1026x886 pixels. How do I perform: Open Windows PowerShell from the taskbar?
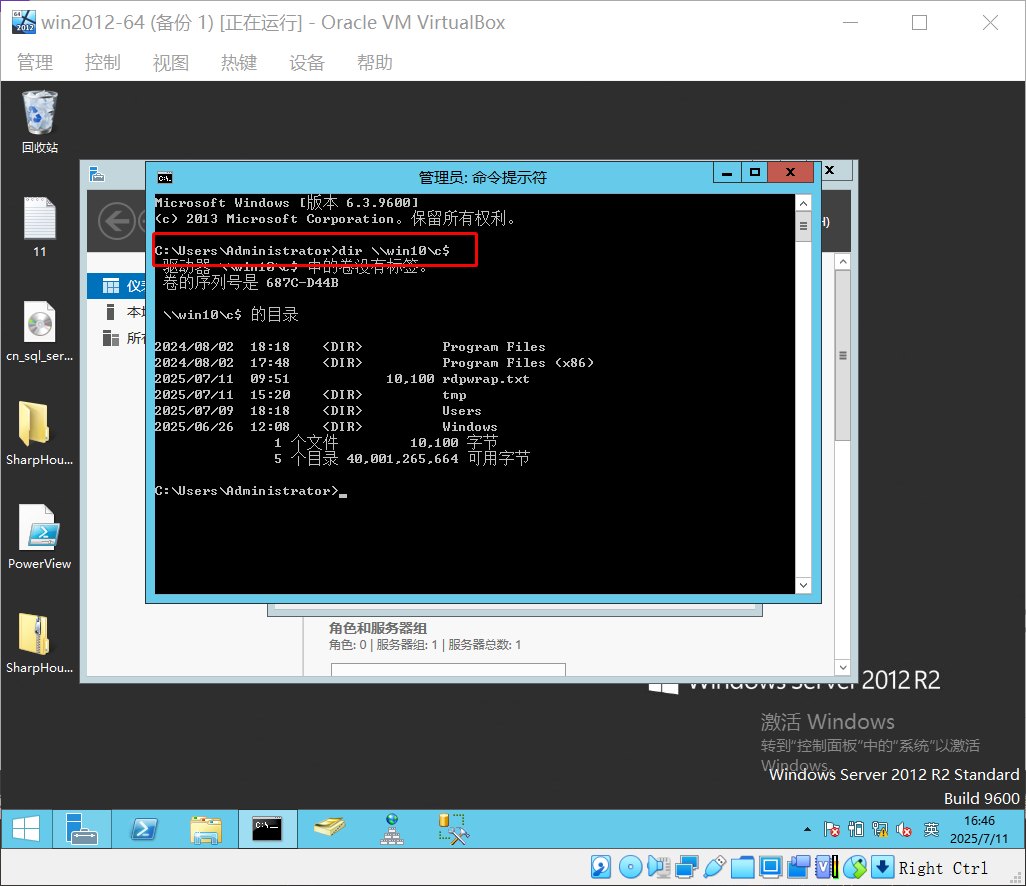tap(143, 828)
